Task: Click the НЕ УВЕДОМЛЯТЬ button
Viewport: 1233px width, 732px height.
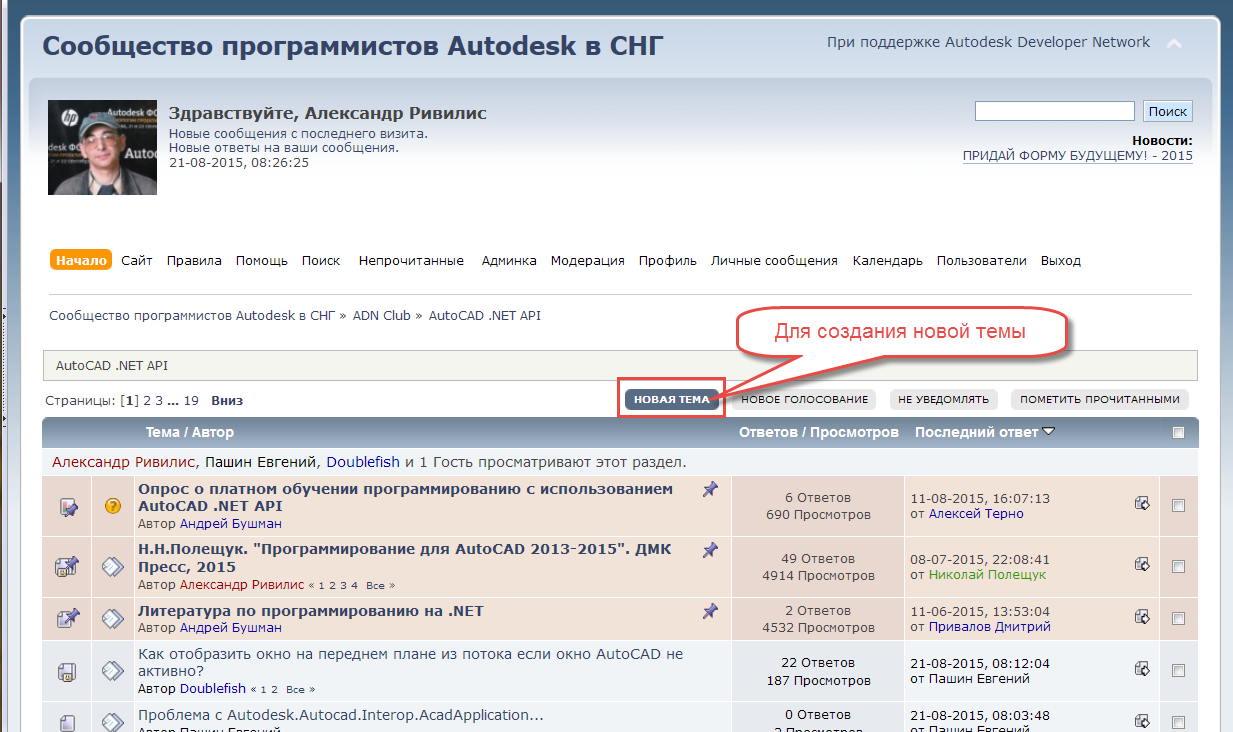Action: (943, 400)
